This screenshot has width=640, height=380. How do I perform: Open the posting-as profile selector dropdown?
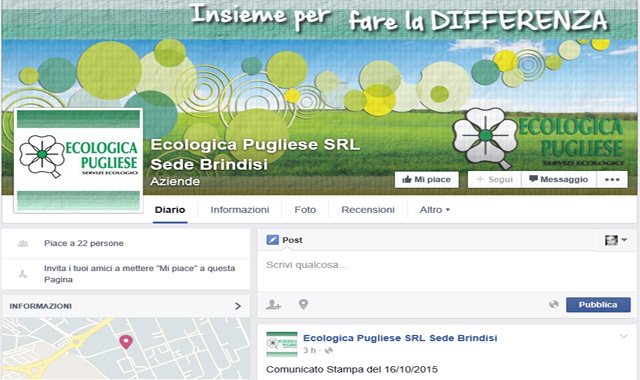tap(616, 240)
